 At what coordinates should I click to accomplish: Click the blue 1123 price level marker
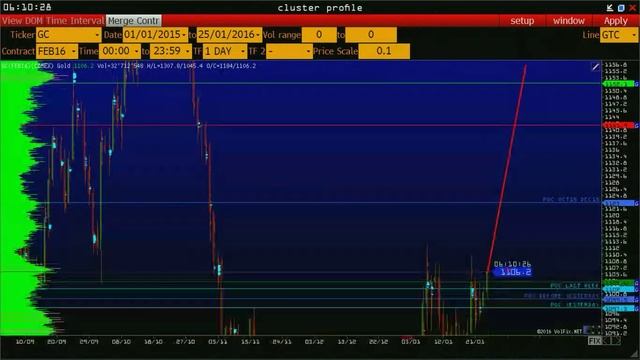(x=620, y=203)
